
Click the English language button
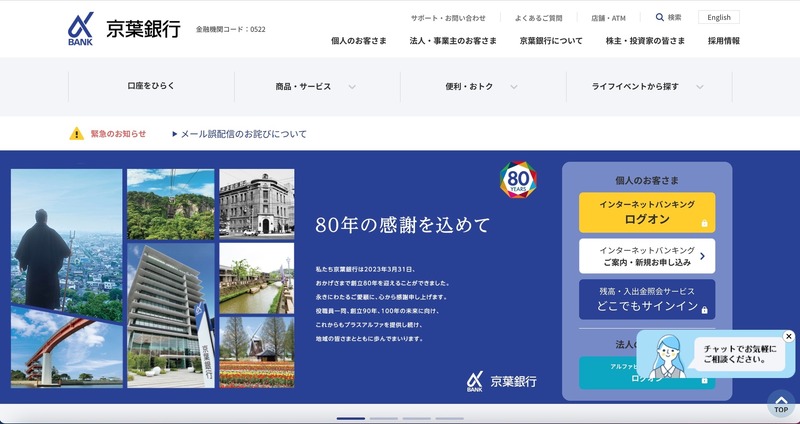tap(719, 17)
